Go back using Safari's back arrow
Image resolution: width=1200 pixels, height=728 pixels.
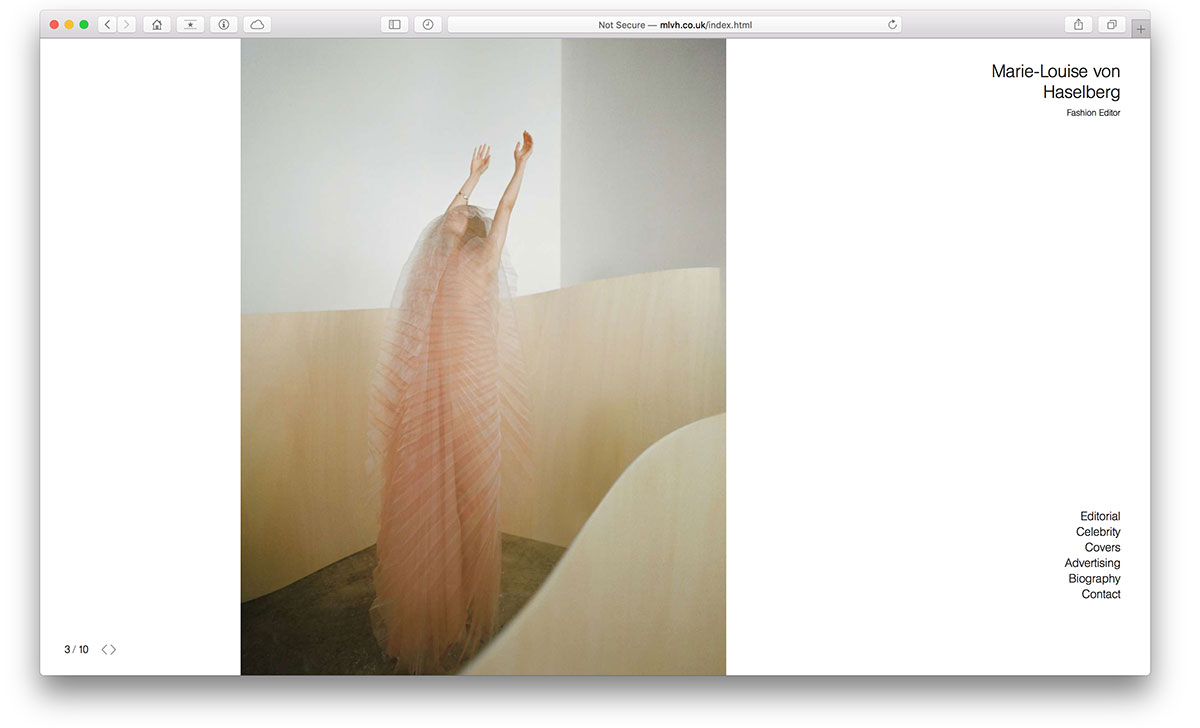[107, 24]
